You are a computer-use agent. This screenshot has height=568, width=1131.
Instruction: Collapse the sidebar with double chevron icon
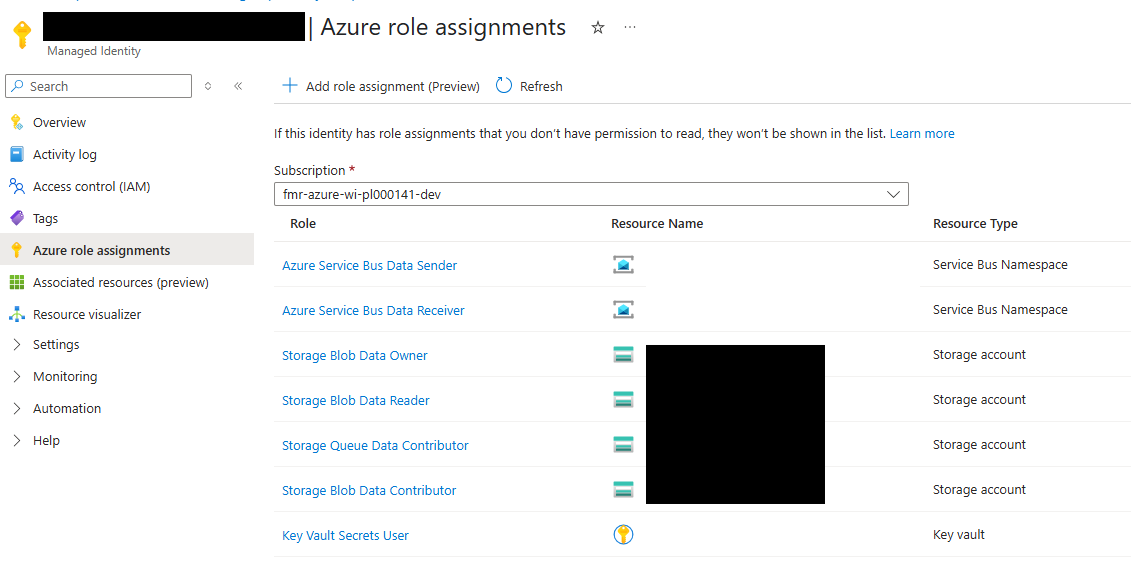[x=238, y=86]
